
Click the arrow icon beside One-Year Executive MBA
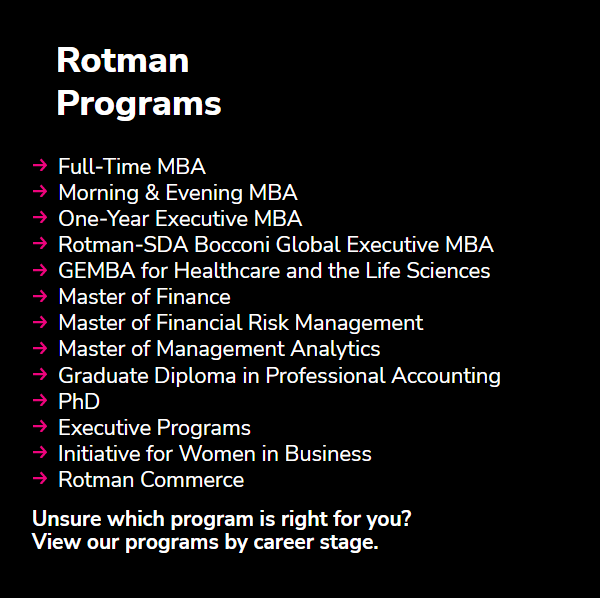[x=40, y=218]
